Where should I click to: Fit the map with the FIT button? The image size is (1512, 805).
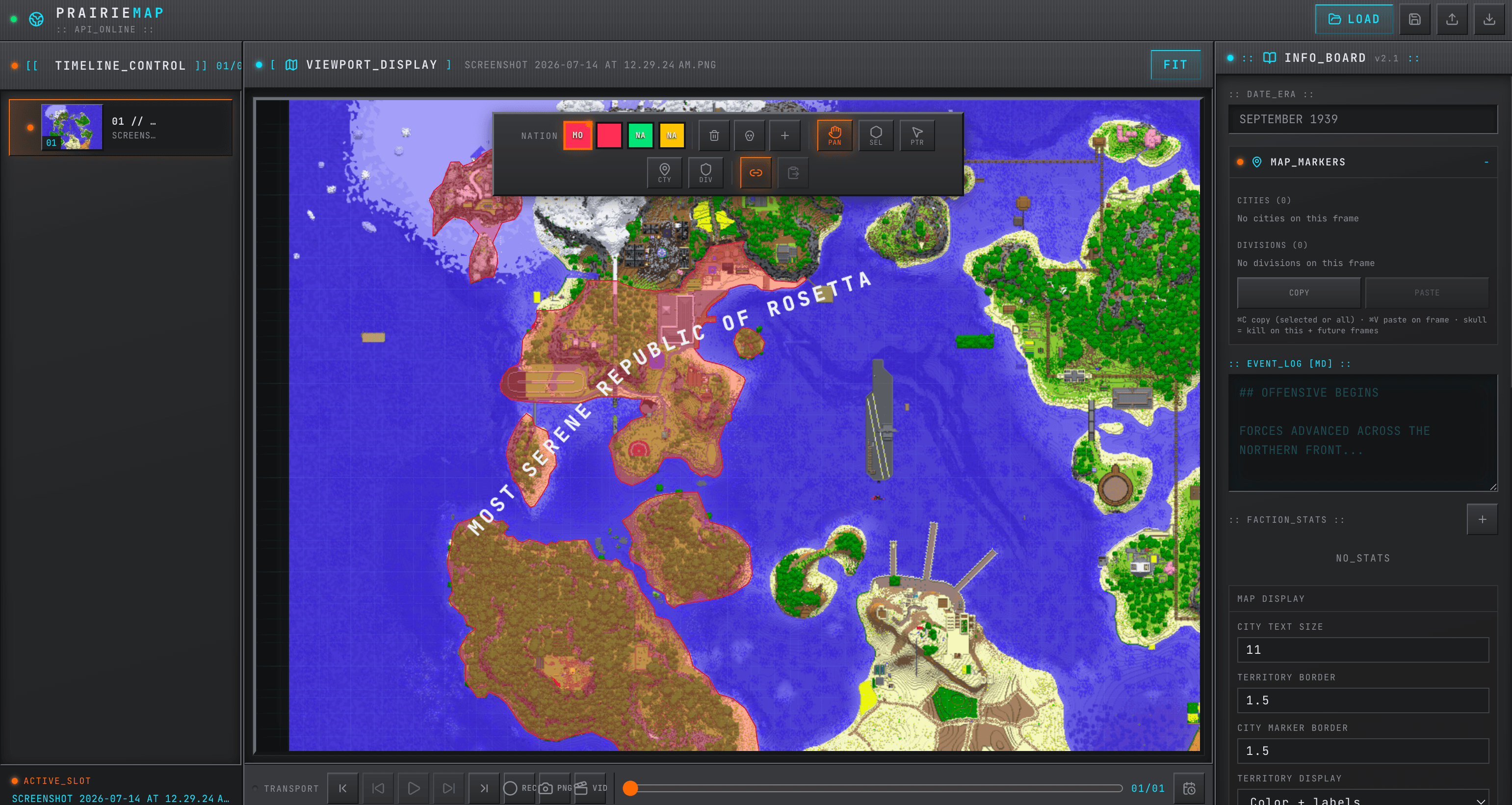[x=1175, y=65]
